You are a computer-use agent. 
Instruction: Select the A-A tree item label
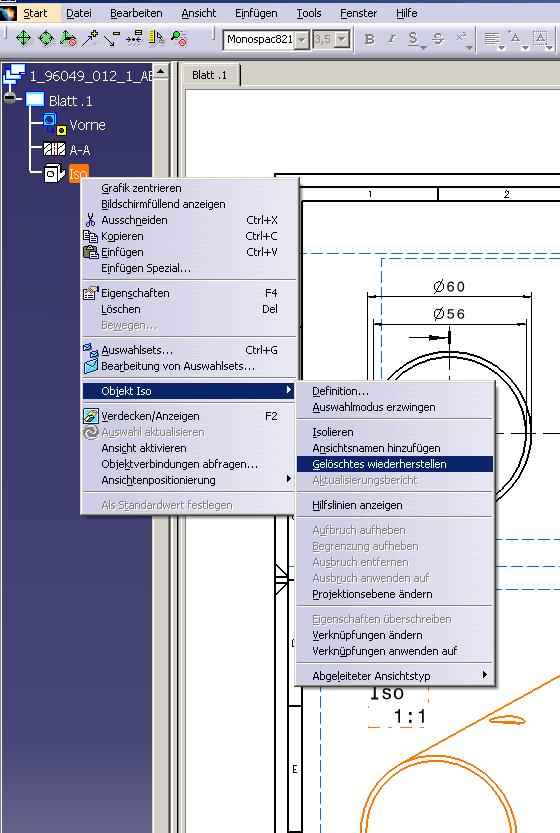[80, 150]
